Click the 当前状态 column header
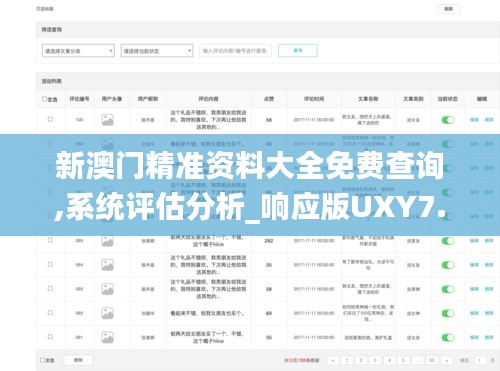 [448, 99]
